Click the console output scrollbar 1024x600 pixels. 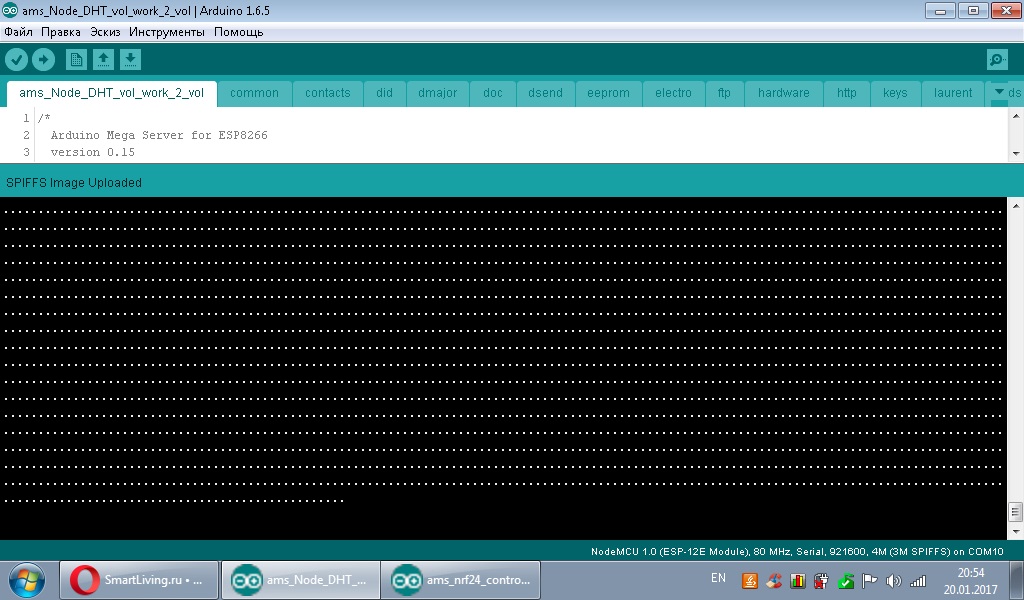pos(1015,360)
